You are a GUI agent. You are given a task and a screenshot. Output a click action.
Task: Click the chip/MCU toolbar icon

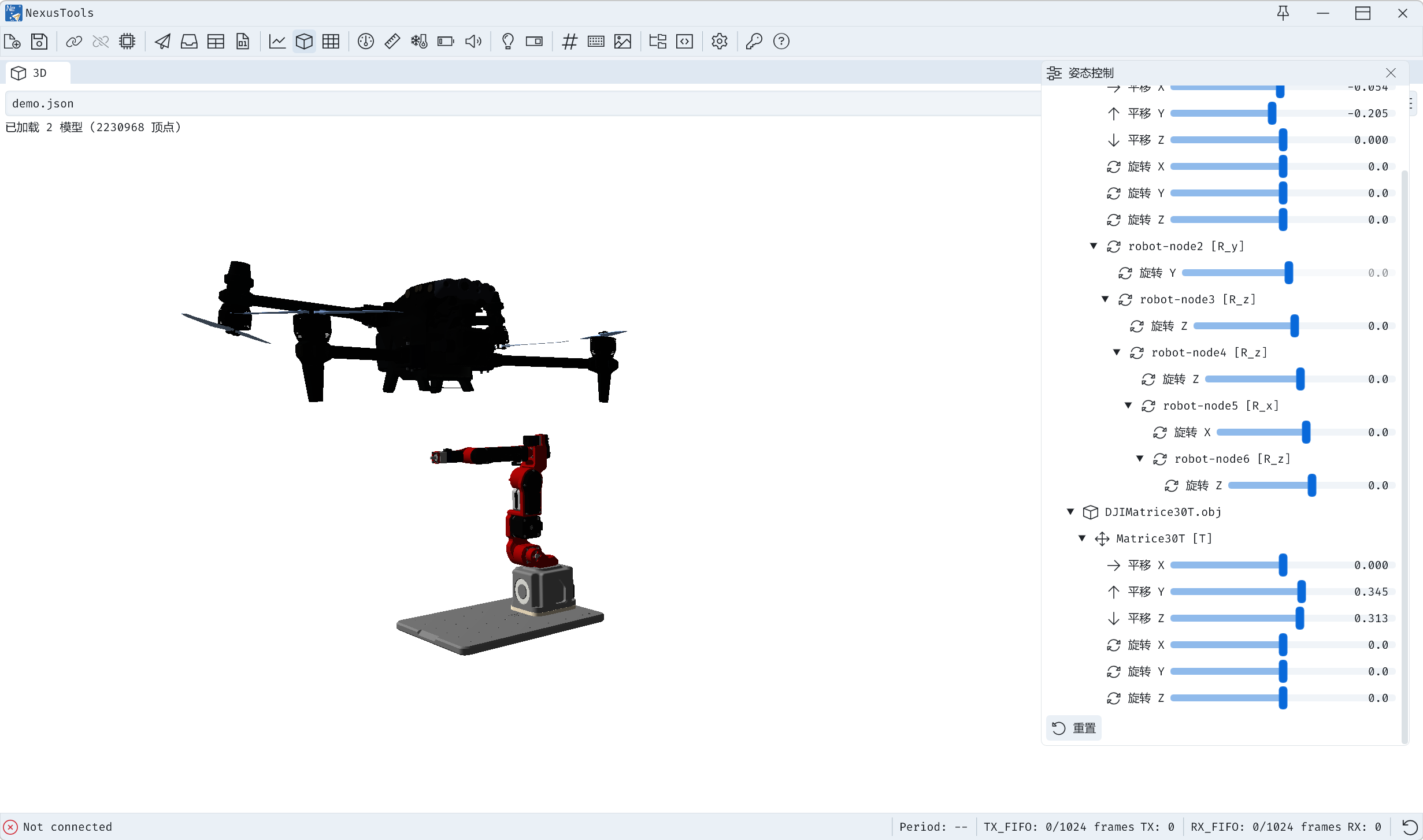coord(127,42)
